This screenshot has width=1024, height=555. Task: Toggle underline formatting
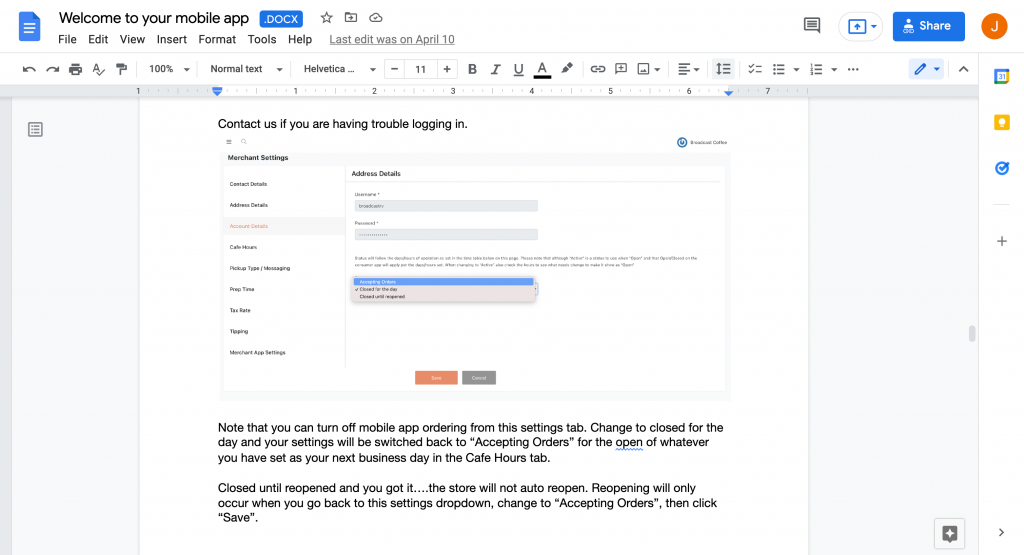pyautogui.click(x=518, y=69)
